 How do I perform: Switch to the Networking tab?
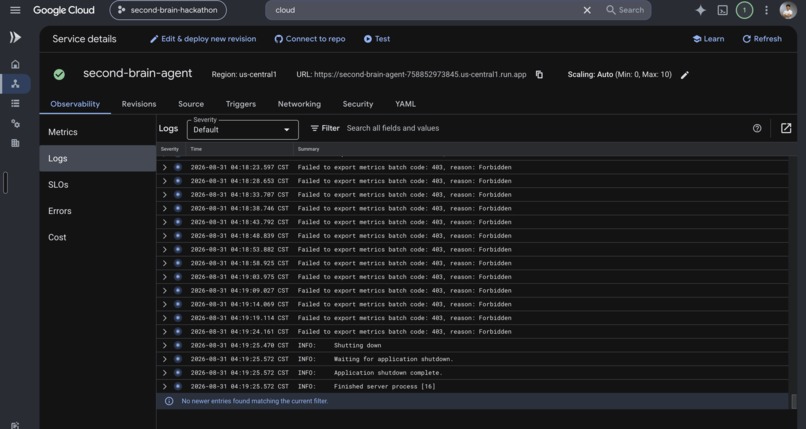pyautogui.click(x=299, y=104)
